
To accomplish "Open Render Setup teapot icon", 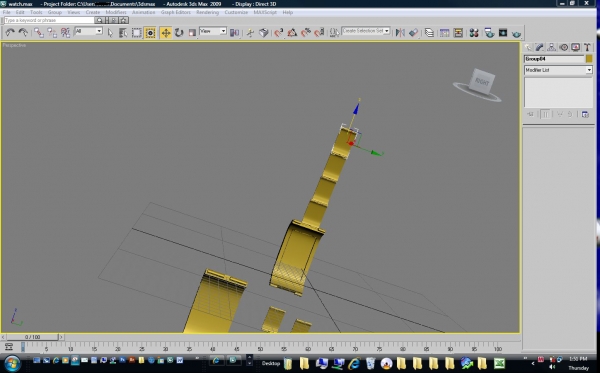I will (489, 33).
